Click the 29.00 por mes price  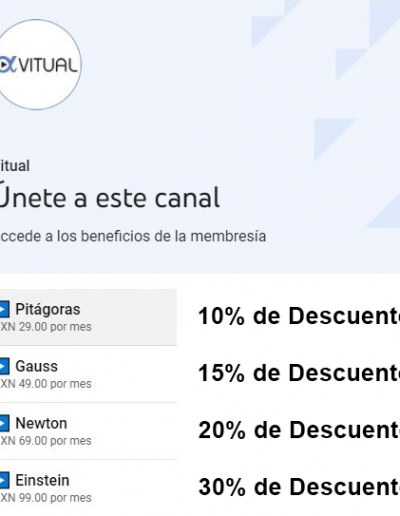[46, 327]
